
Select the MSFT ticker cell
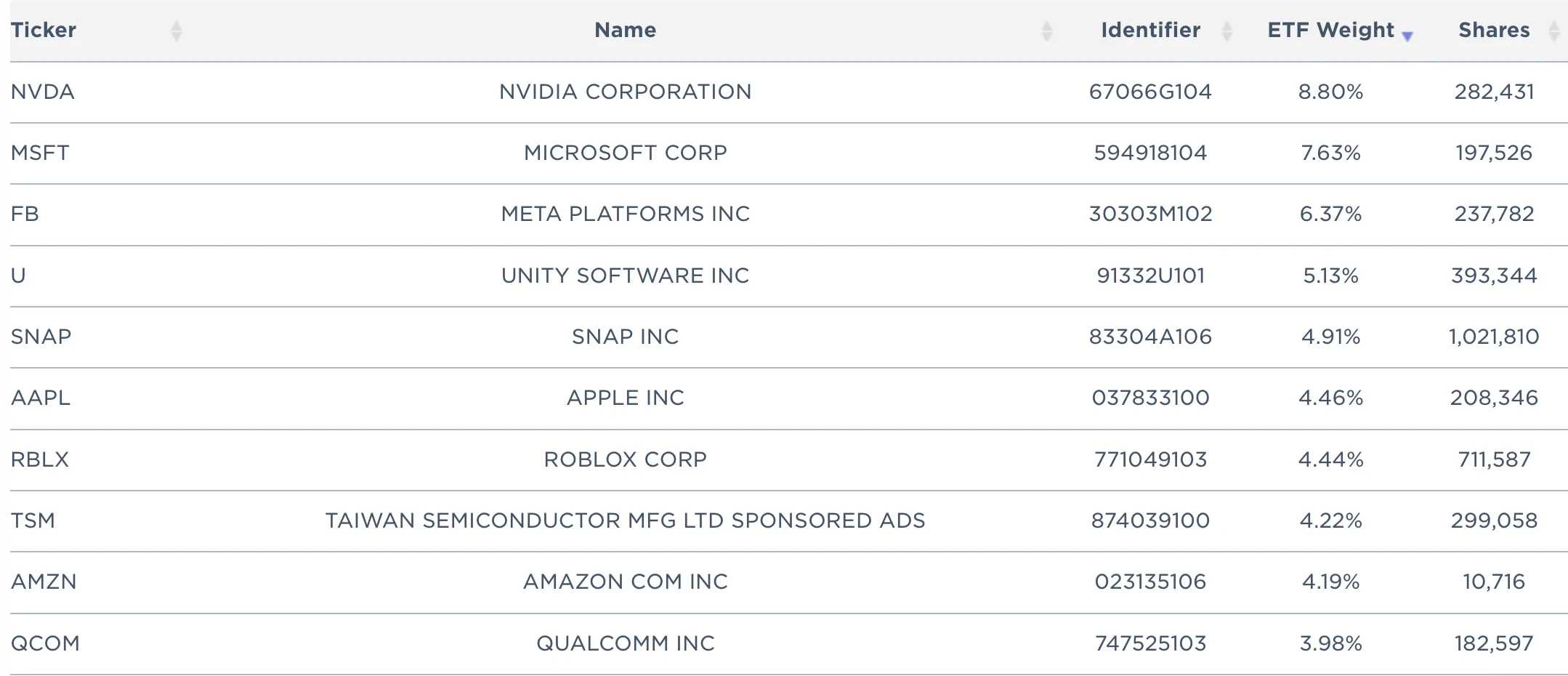coord(40,153)
